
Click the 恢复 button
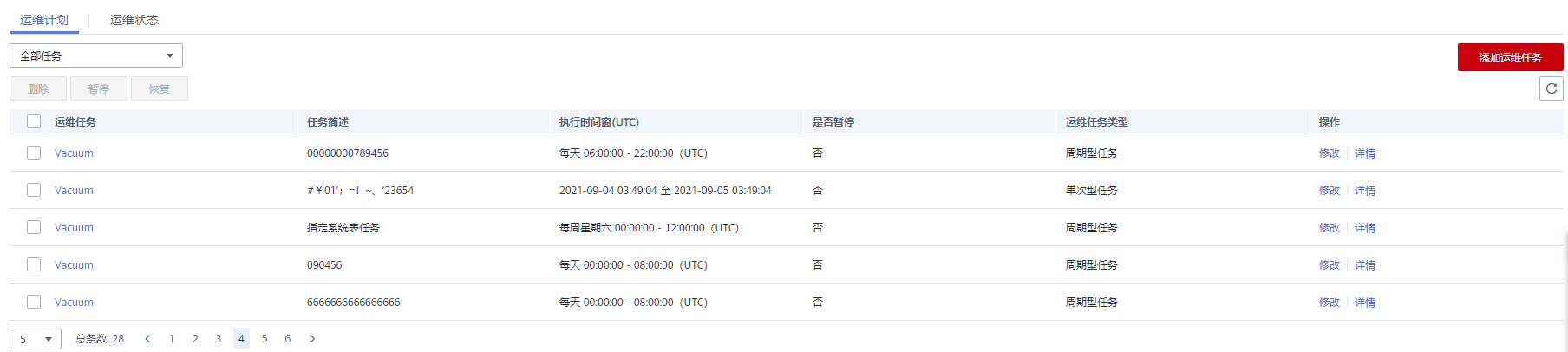coord(160,88)
